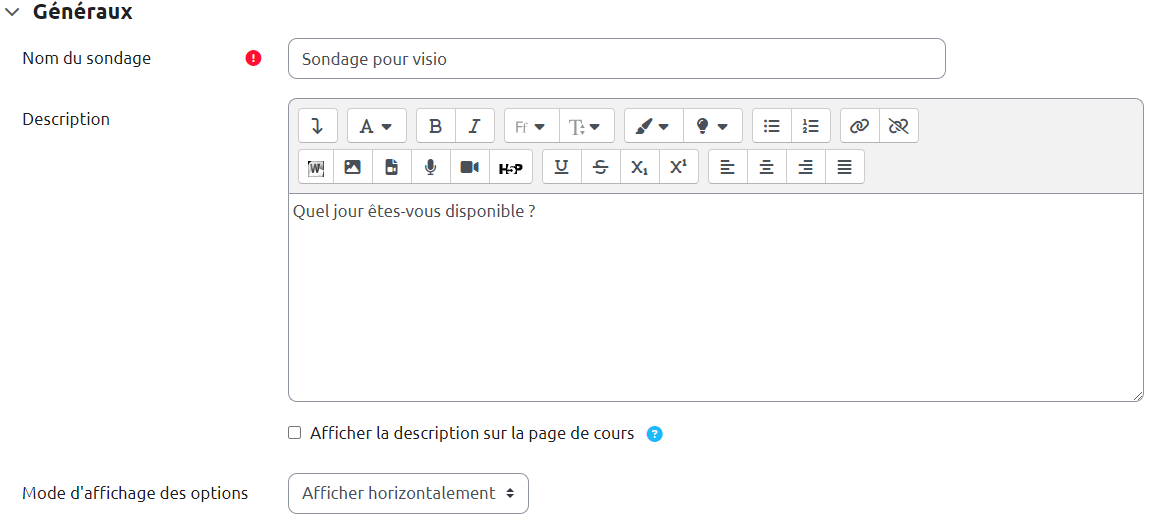Viewport: 1151px width, 522px height.
Task: Toggle the unordered bullet list
Action: pos(771,126)
